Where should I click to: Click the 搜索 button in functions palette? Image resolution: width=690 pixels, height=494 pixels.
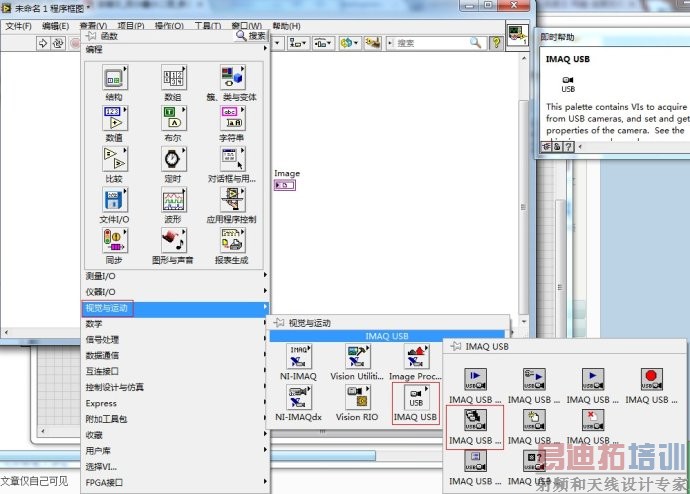point(251,36)
